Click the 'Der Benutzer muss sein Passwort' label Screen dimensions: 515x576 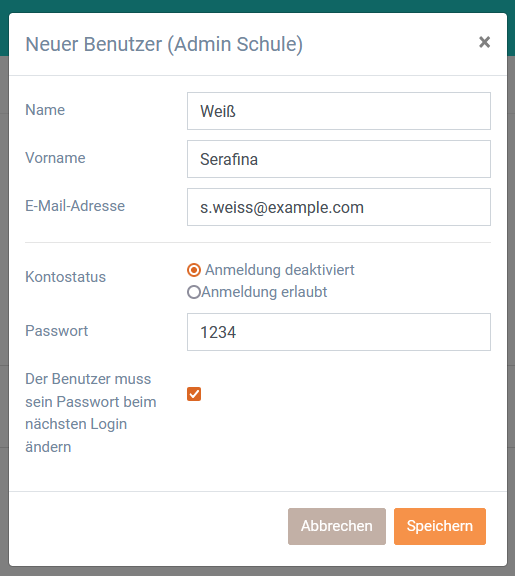pos(91,413)
